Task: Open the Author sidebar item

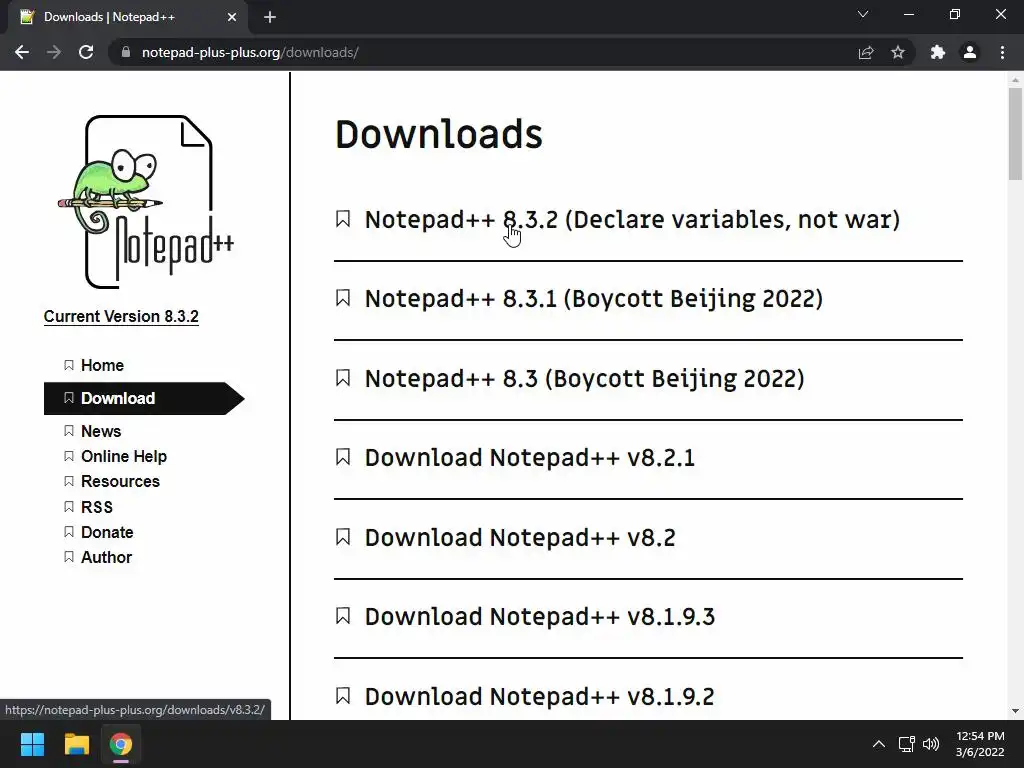Action: [x=106, y=557]
